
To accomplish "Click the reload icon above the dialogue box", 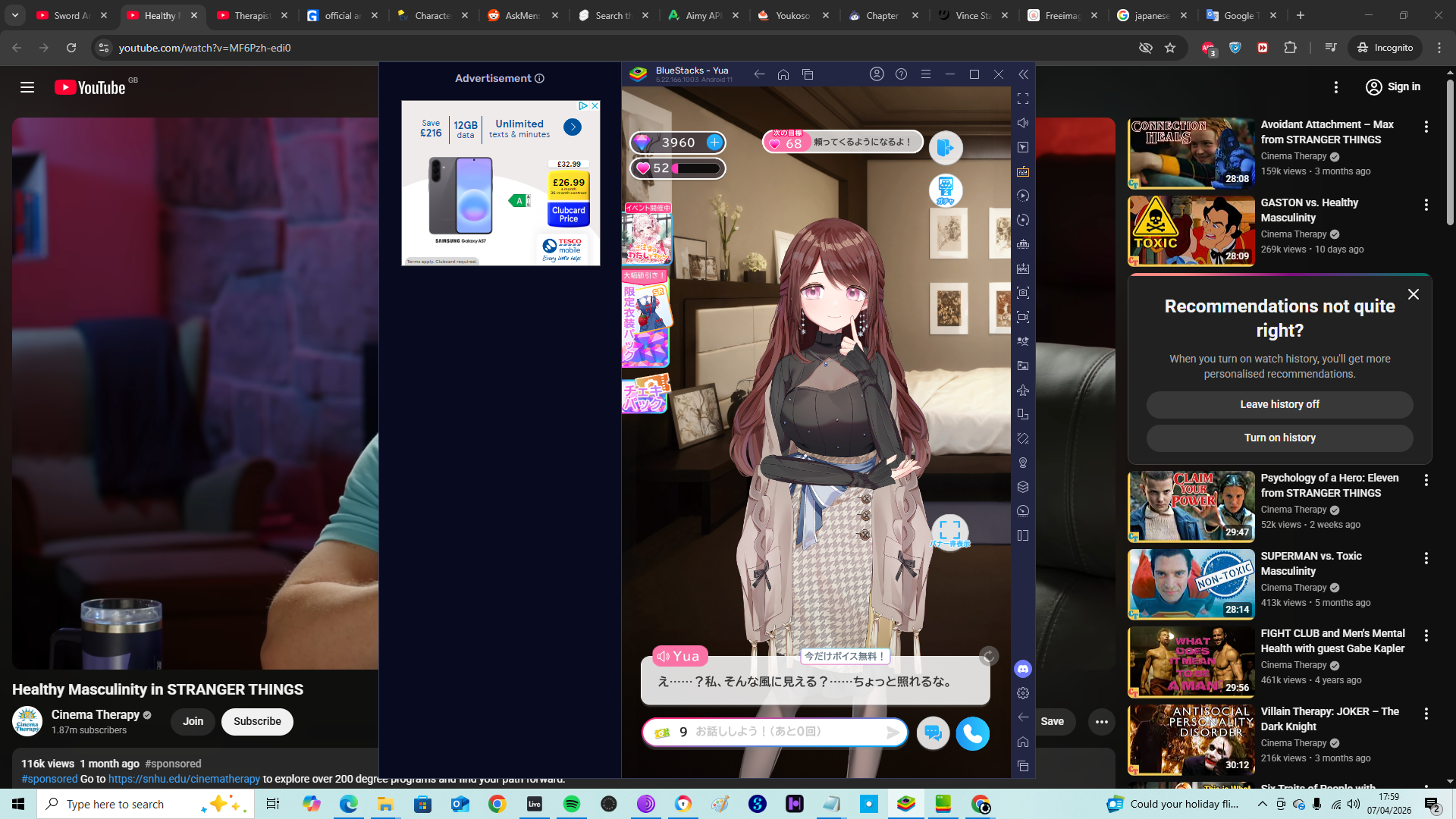I will (x=989, y=656).
